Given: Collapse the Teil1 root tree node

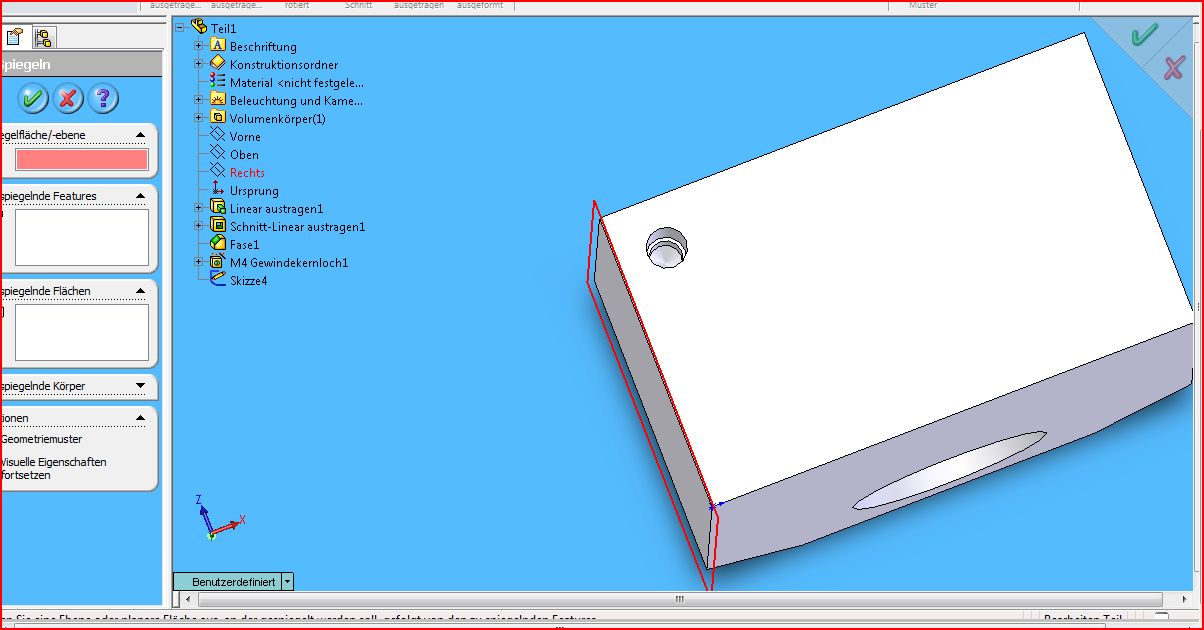Looking at the screenshot, I should [x=180, y=28].
